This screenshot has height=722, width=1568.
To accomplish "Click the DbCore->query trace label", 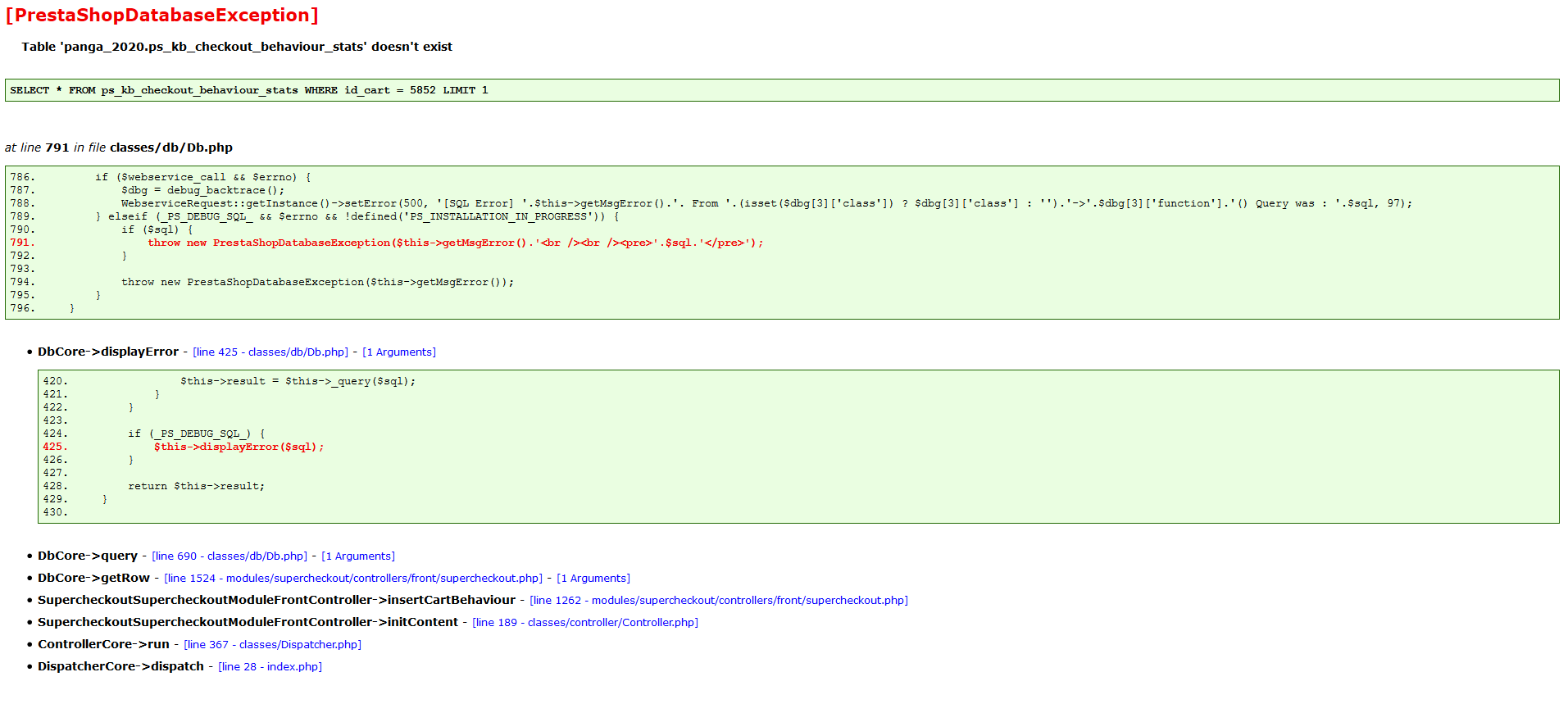I will tap(88, 556).
